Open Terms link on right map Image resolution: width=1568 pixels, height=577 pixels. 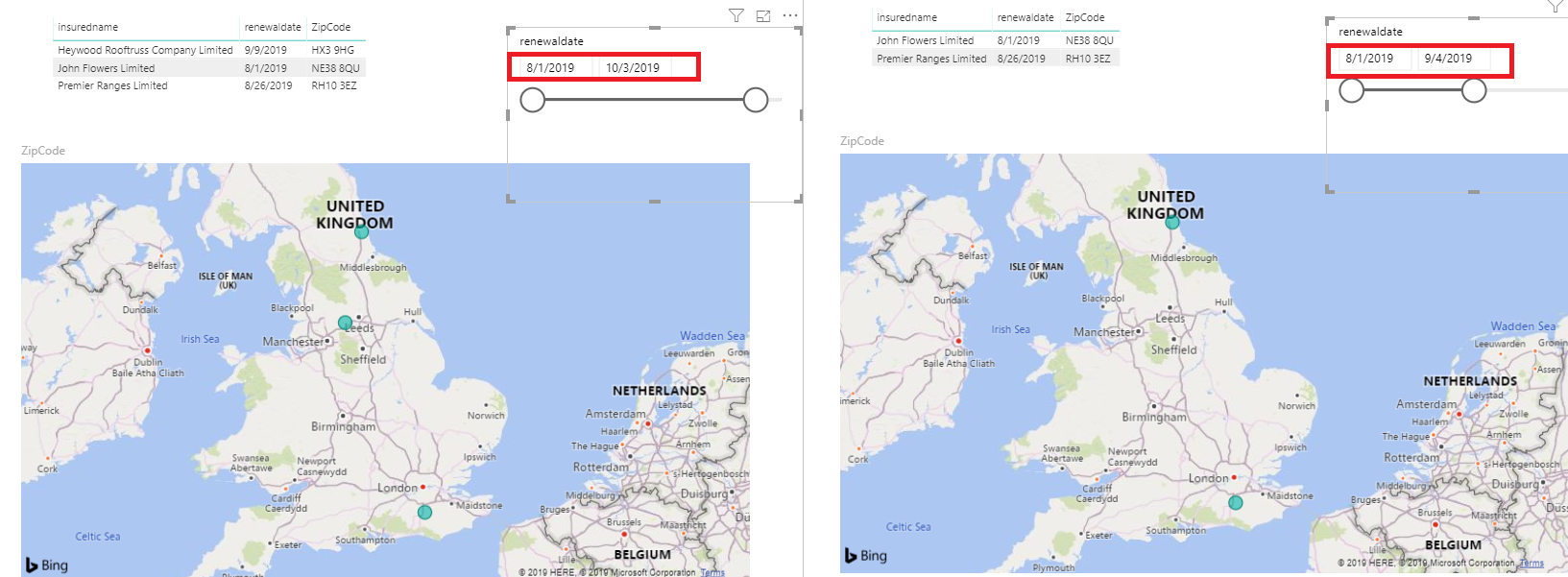pyautogui.click(x=1532, y=564)
